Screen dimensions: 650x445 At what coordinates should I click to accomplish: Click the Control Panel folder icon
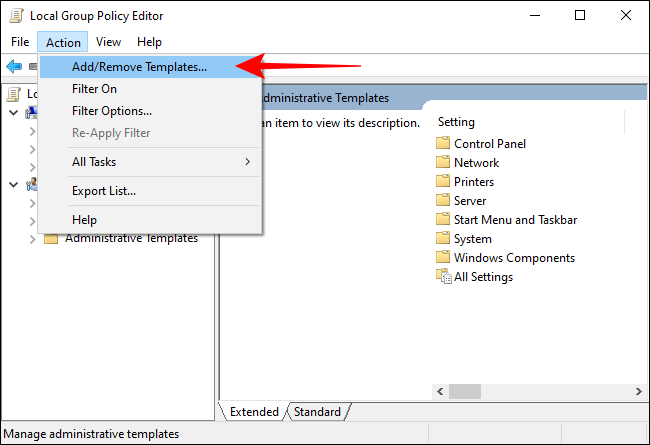click(443, 143)
